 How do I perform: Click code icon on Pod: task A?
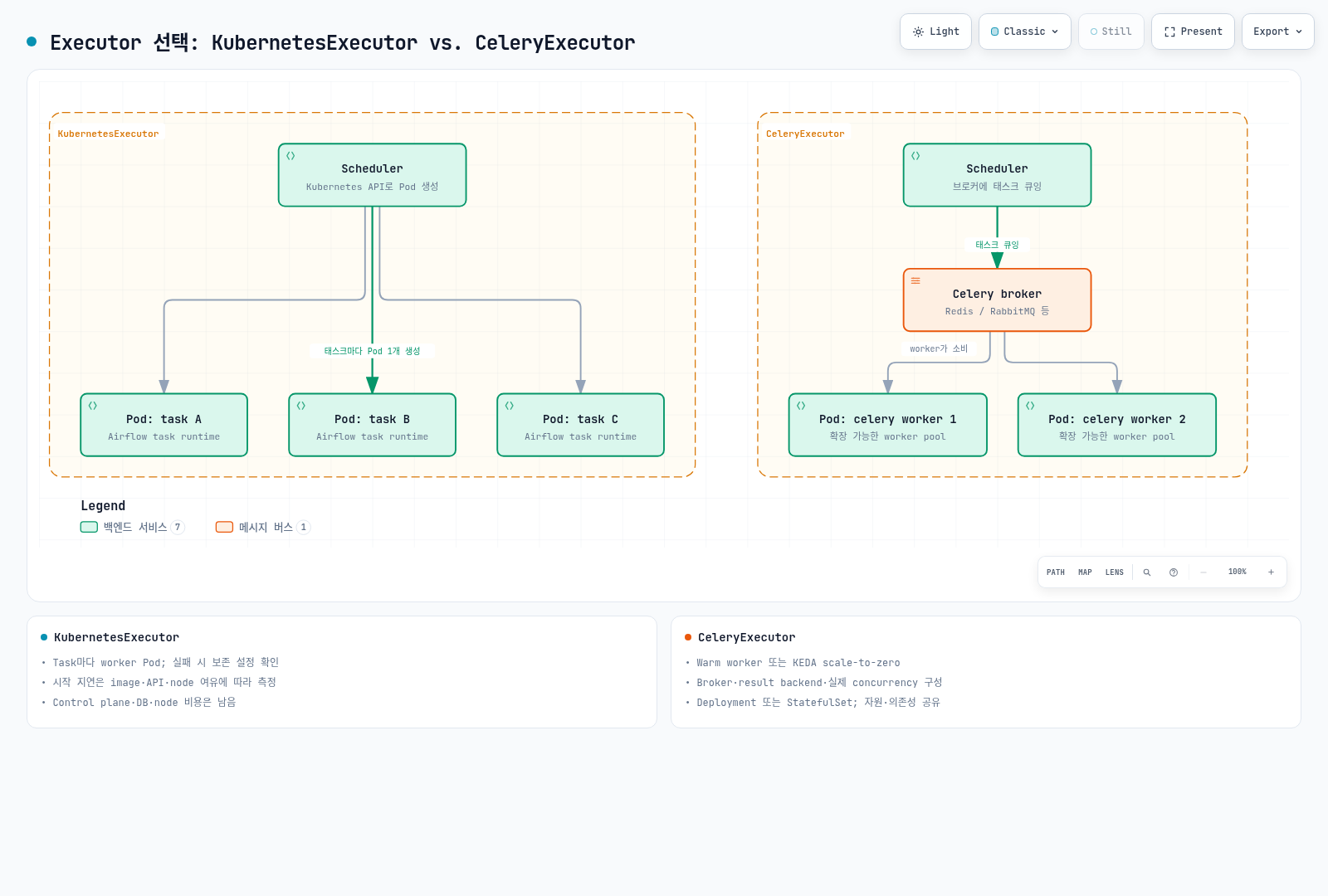[93, 406]
